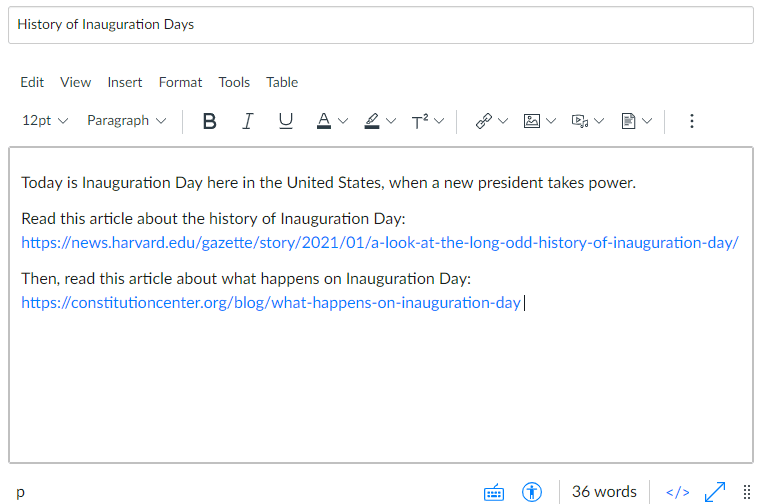Screen dimensions: 761x504
Task: Open the View menu
Action: pyautogui.click(x=76, y=83)
